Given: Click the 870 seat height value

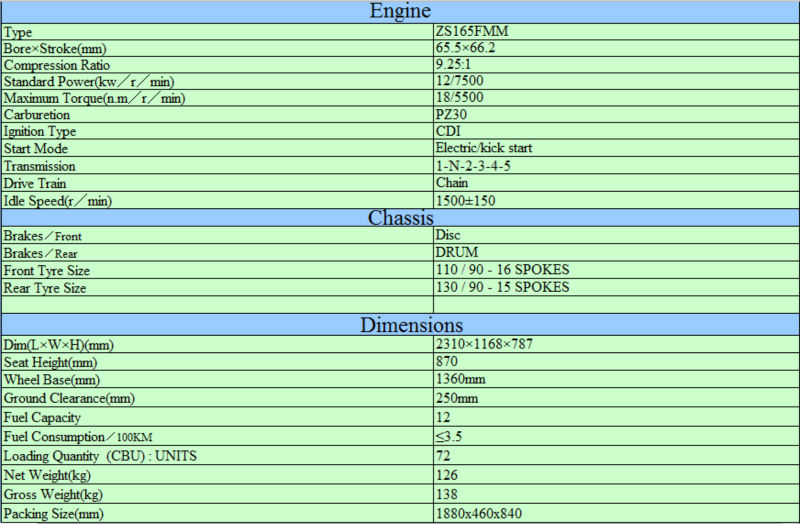Looking at the screenshot, I should click(x=446, y=361).
